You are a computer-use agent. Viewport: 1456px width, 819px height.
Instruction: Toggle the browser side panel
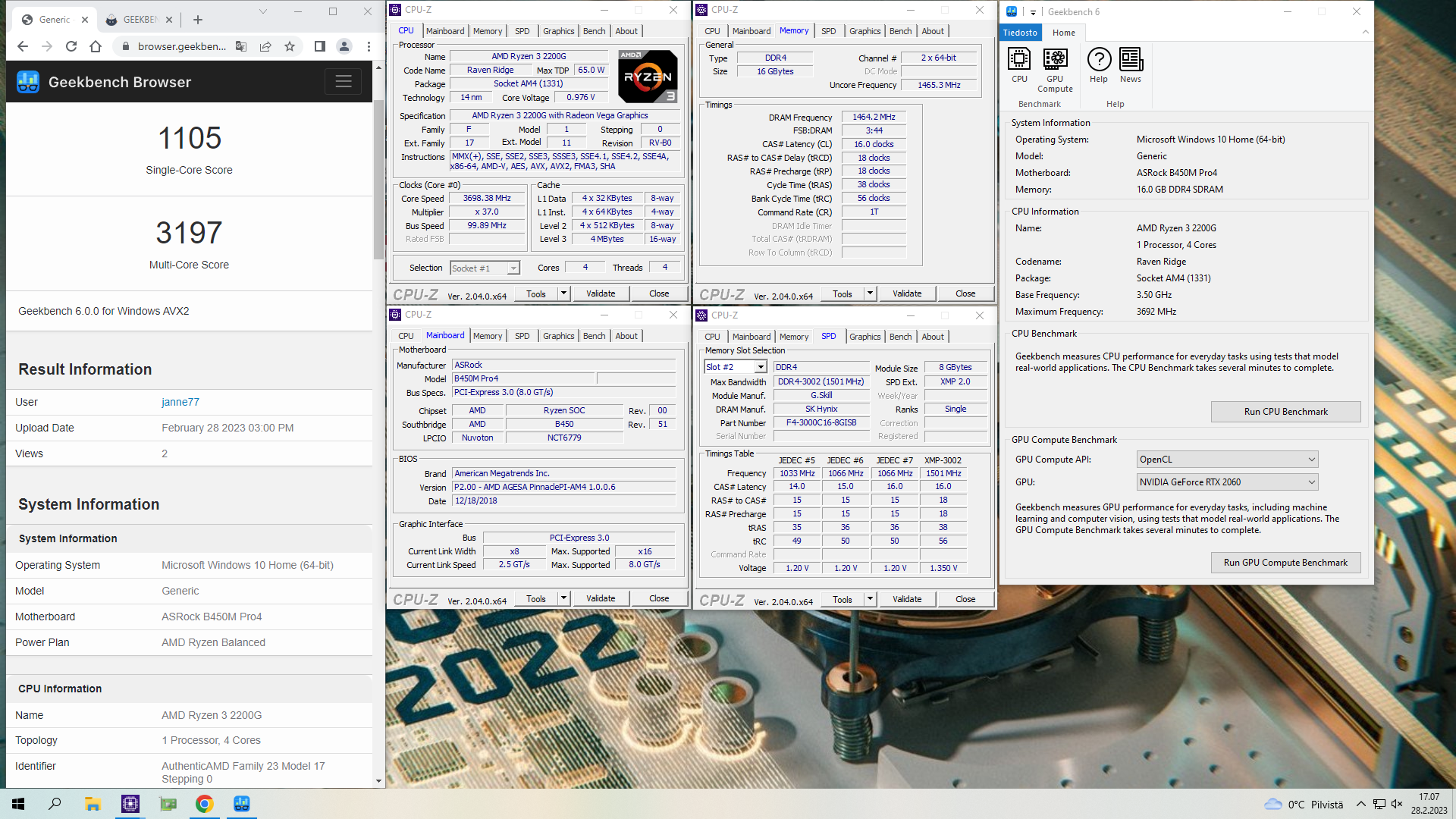[x=320, y=46]
